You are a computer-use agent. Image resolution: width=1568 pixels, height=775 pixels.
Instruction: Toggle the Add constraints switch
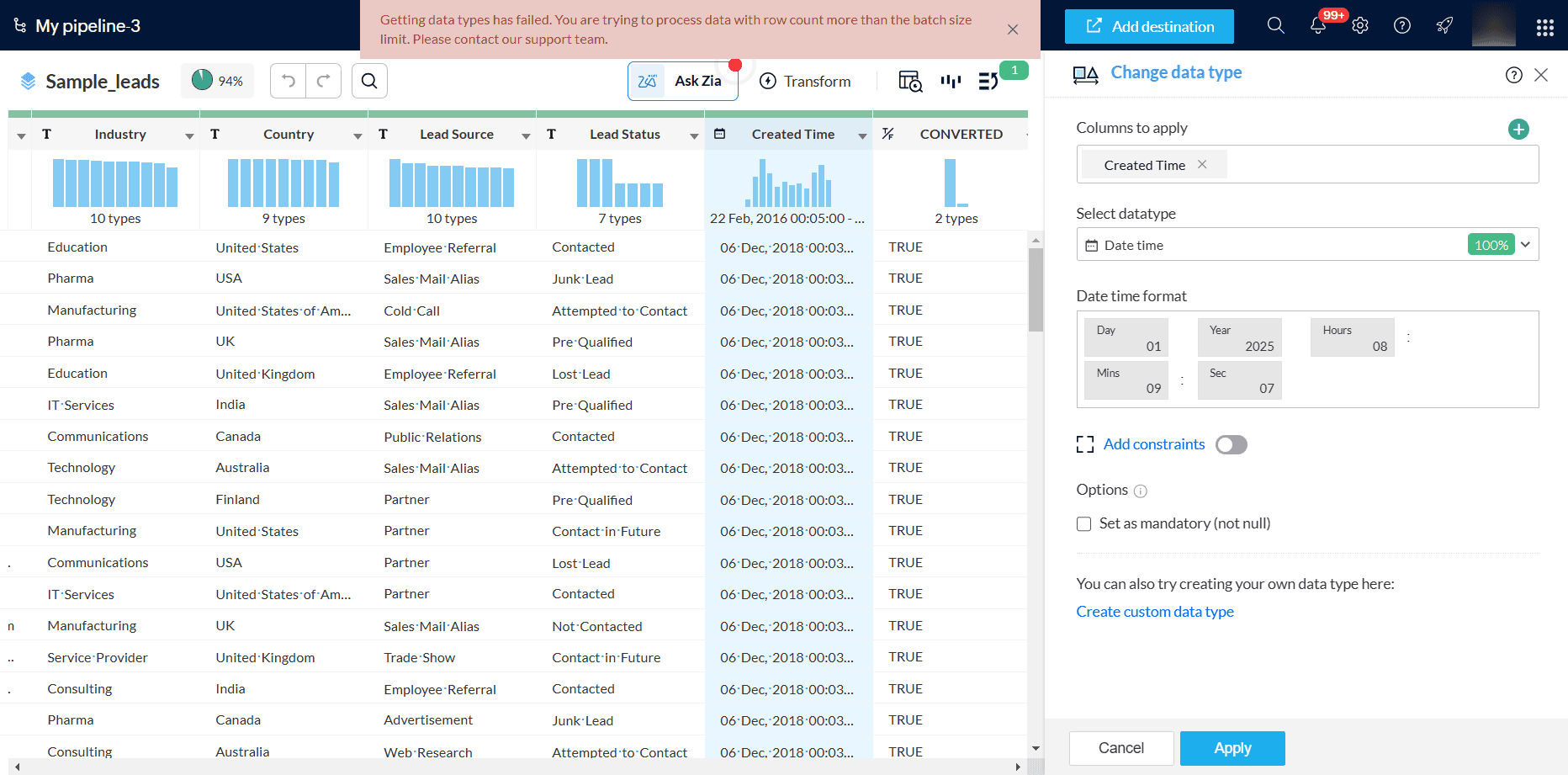(1231, 444)
